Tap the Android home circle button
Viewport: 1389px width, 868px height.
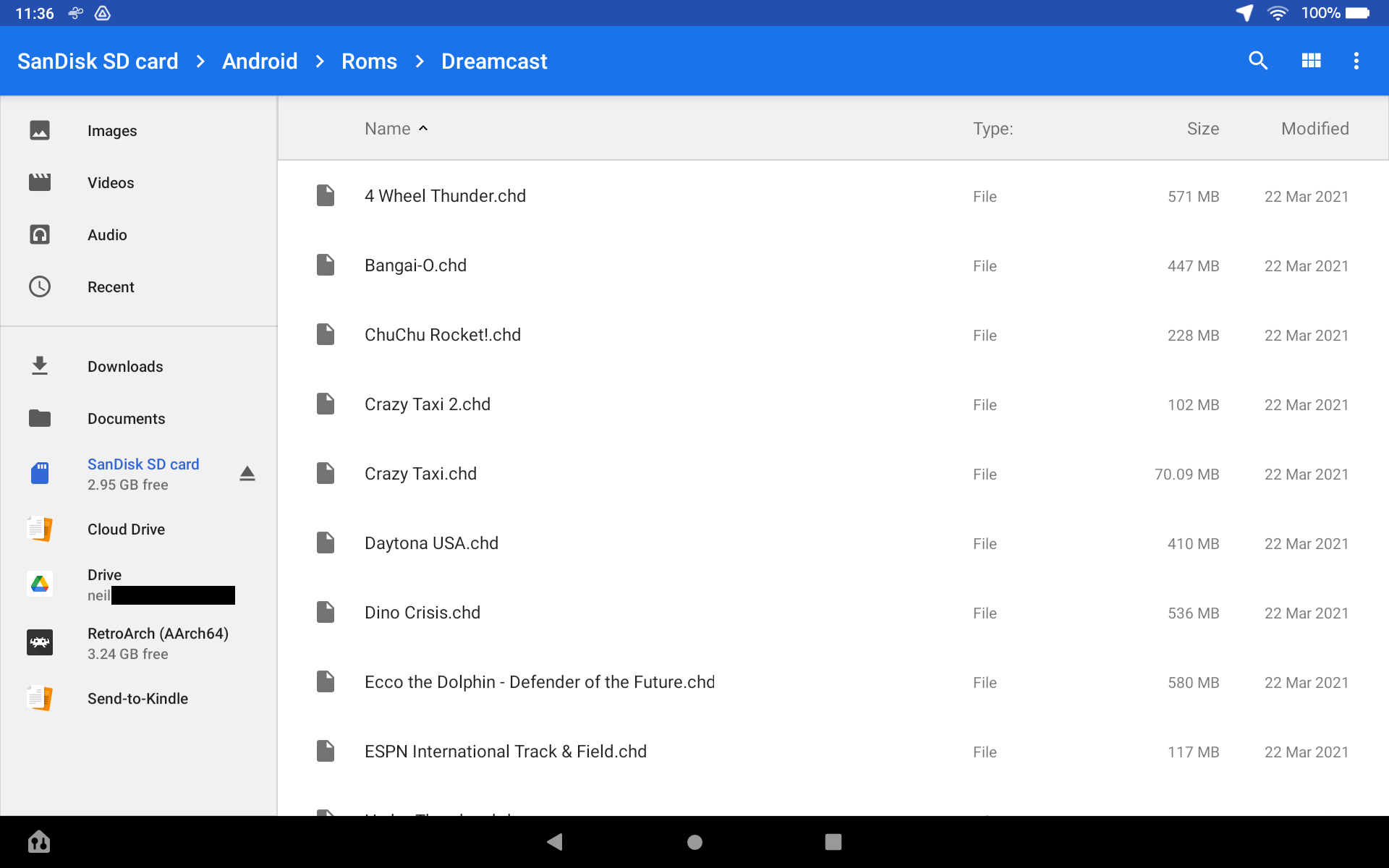694,842
